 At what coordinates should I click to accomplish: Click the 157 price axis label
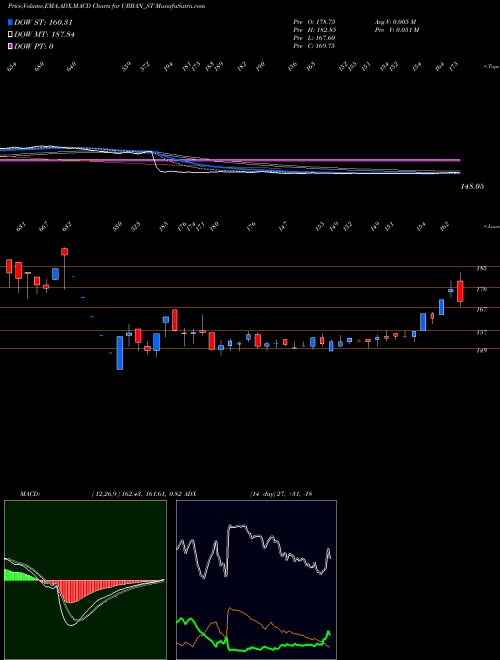tap(481, 332)
